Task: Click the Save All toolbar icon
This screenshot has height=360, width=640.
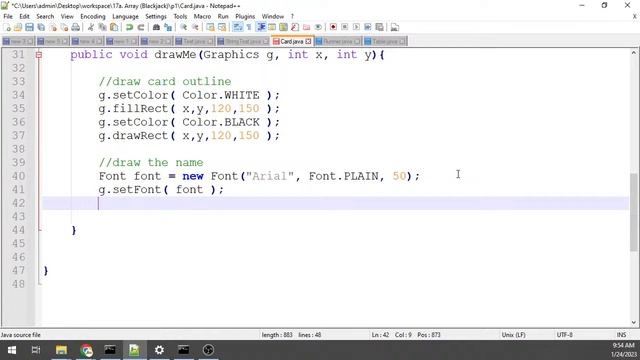Action: click(41, 27)
